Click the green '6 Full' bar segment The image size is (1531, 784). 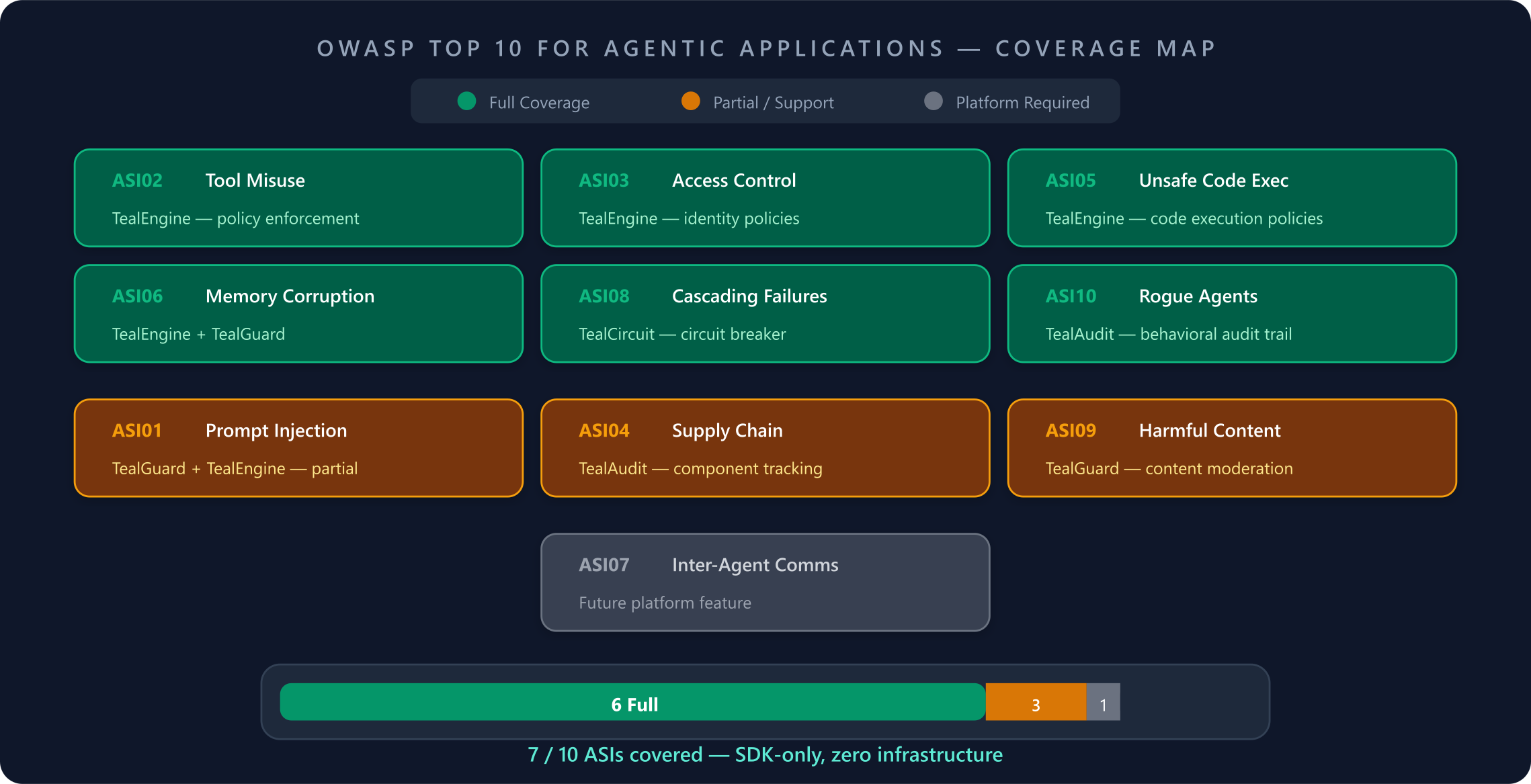coord(633,703)
